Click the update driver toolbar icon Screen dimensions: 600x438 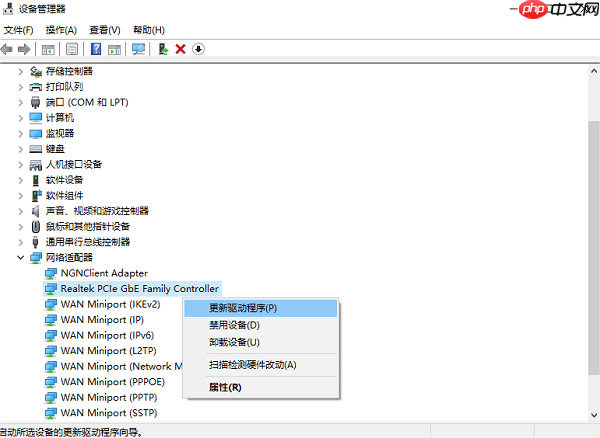pyautogui.click(x=163, y=49)
